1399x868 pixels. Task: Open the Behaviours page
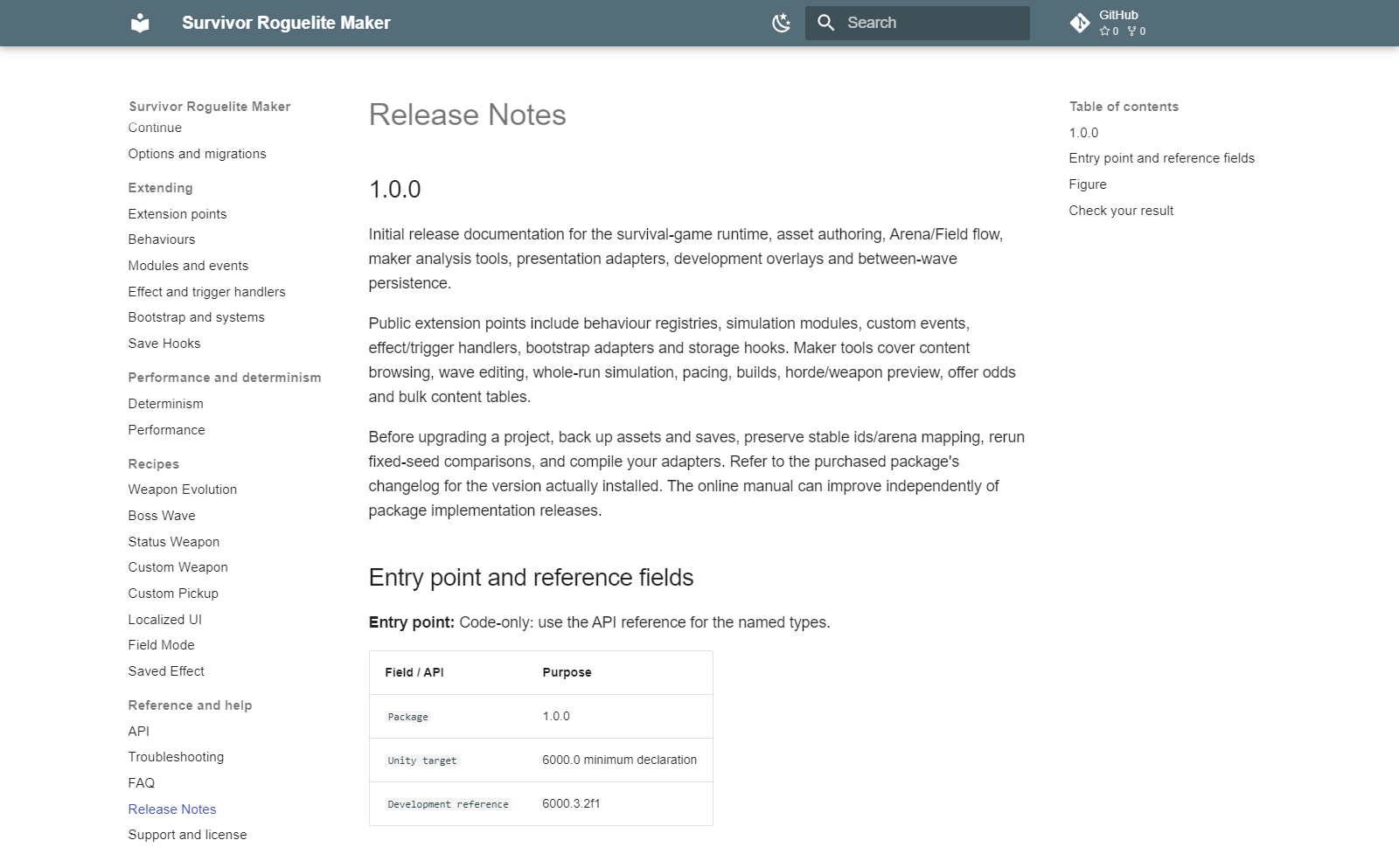tap(162, 240)
